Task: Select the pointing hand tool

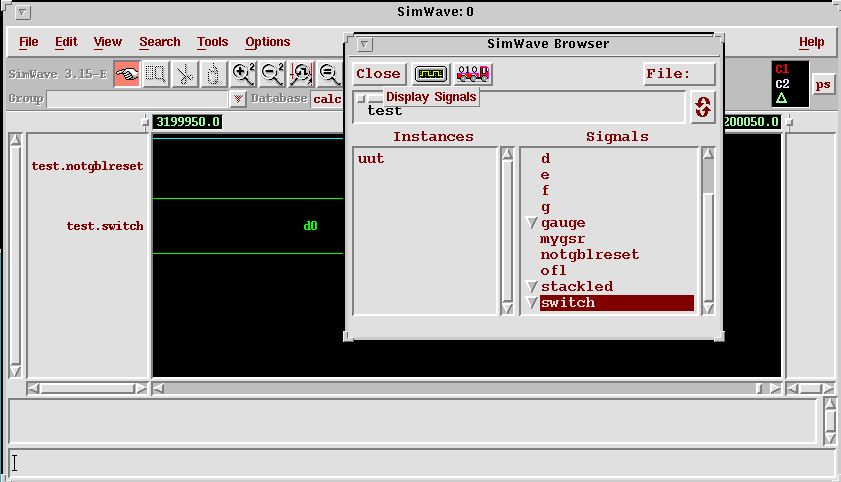Action: [x=127, y=74]
